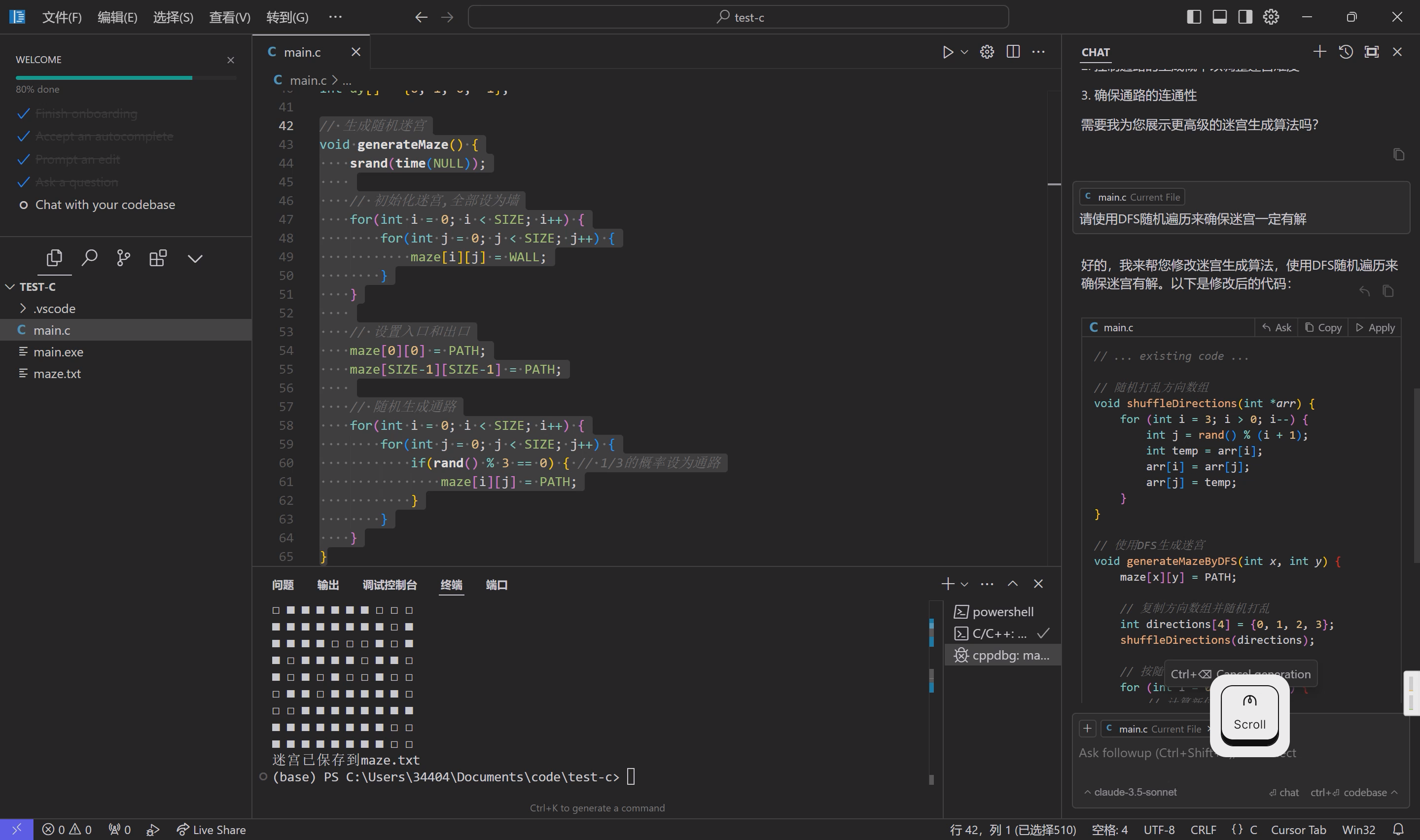Close the main.c editor tab
Viewport: 1420px width, 840px height.
pos(355,52)
